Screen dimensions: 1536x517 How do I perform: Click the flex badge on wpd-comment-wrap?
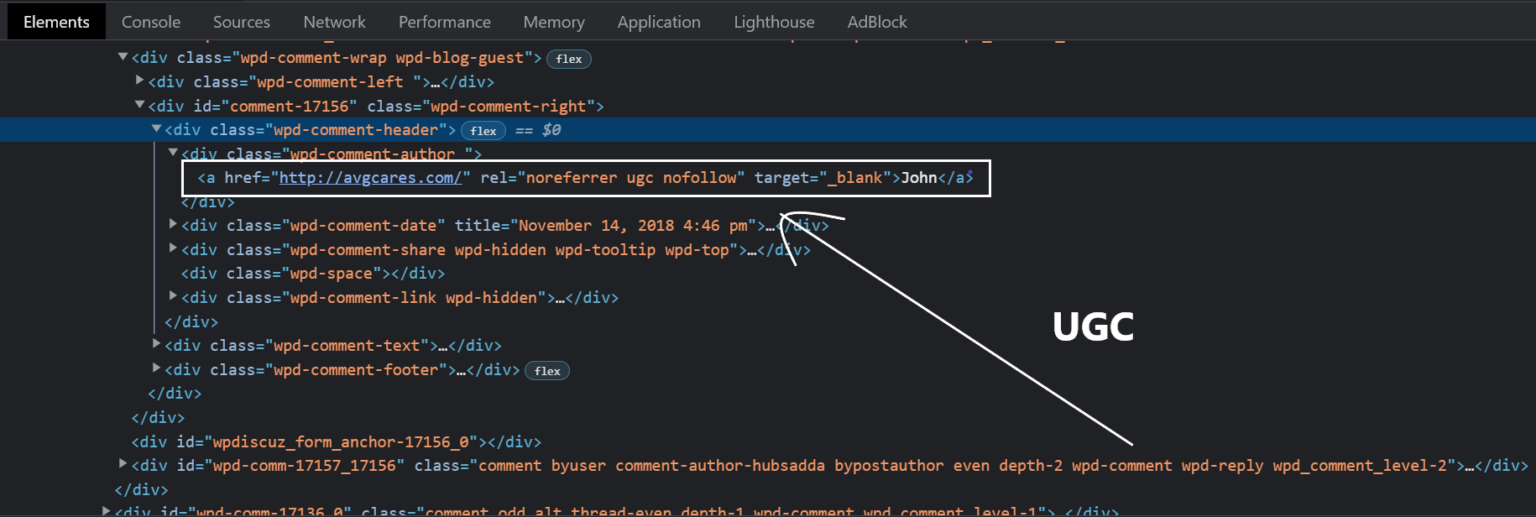pos(569,59)
